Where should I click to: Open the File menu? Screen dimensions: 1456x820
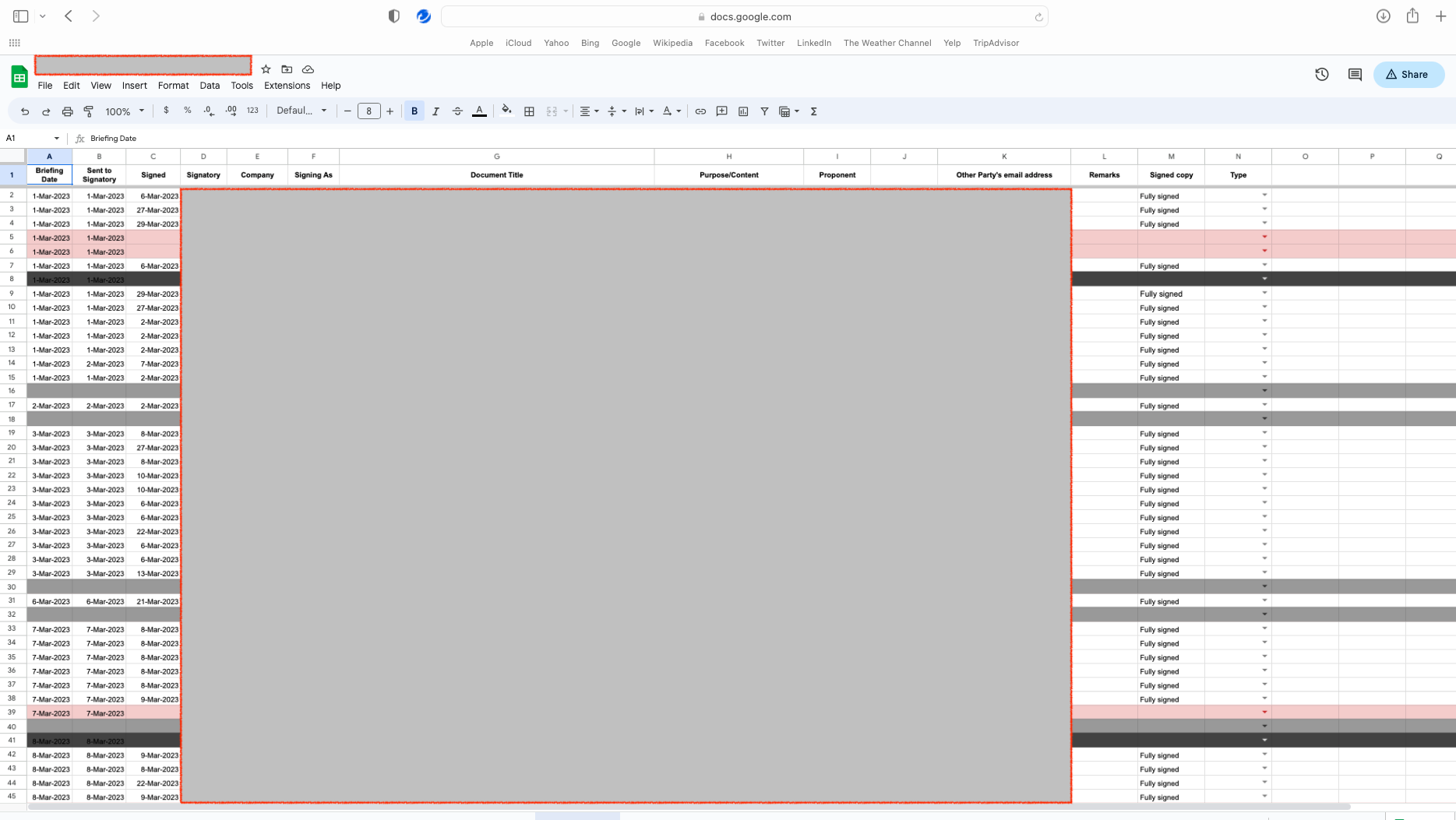click(x=45, y=86)
